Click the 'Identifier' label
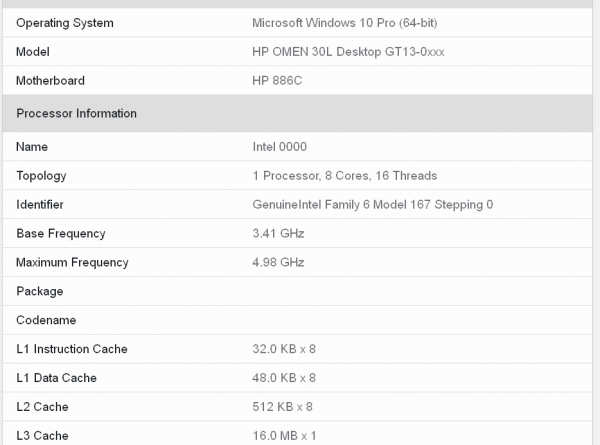 [39, 205]
